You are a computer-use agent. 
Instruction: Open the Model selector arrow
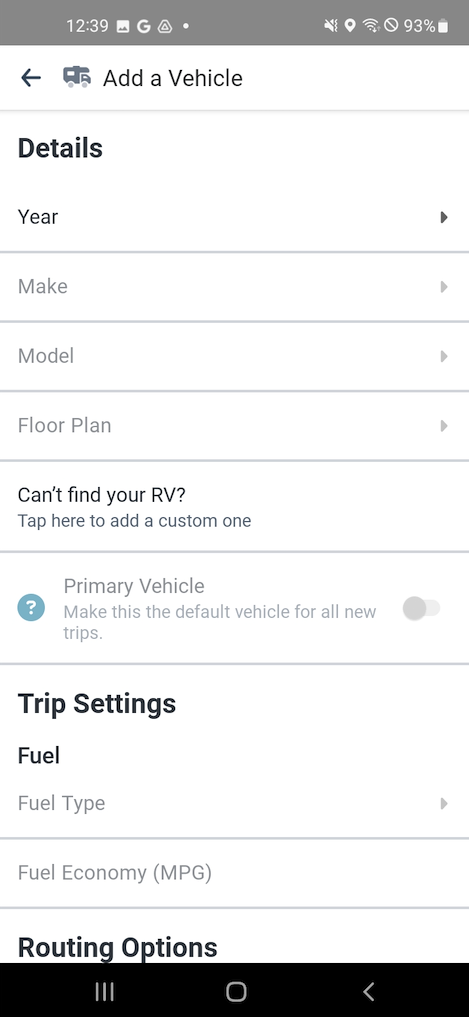444,356
